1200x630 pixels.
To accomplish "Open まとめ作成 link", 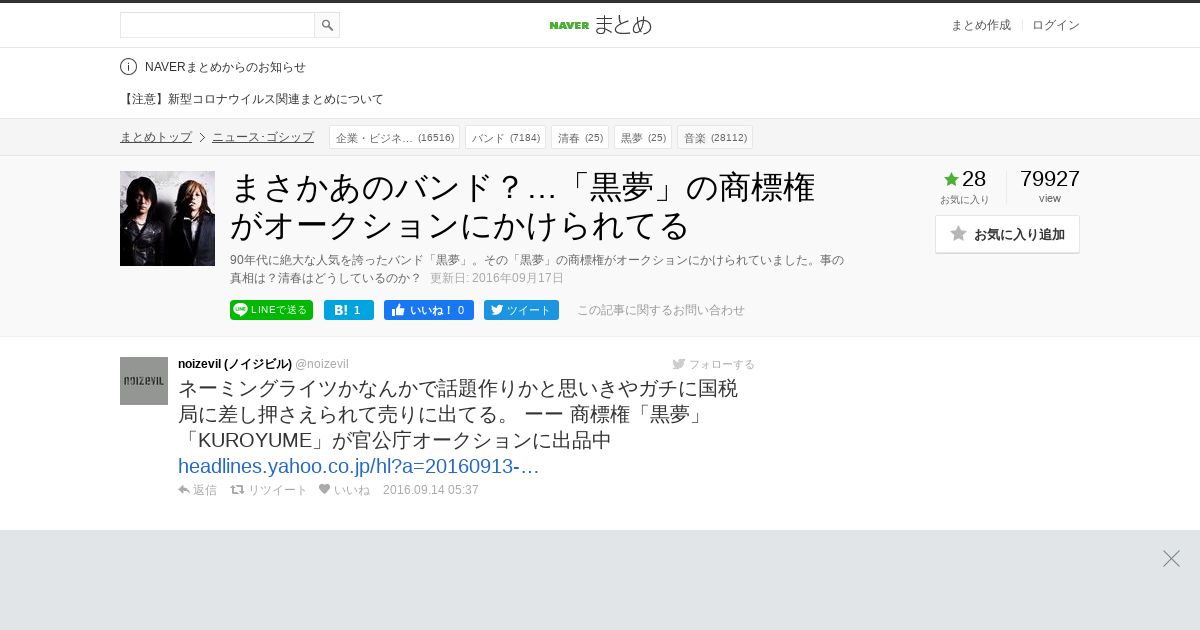I will click(980, 25).
